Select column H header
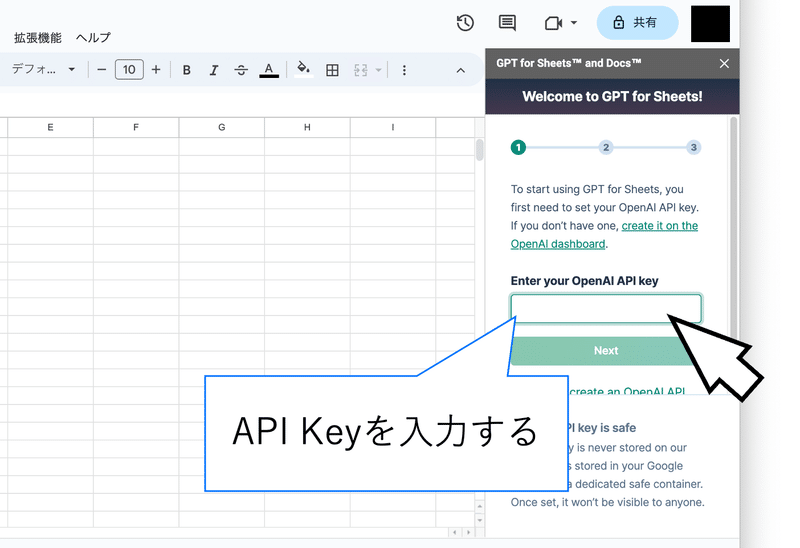The height and width of the screenshot is (548, 800). pyautogui.click(x=307, y=128)
